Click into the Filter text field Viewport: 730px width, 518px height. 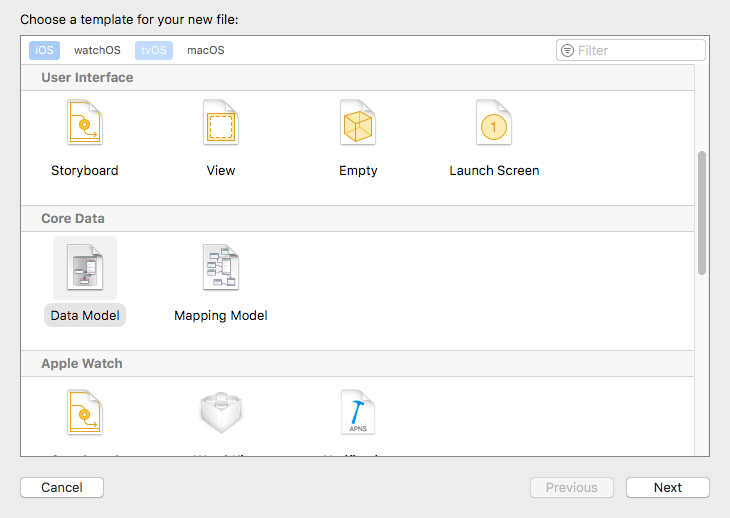pos(638,50)
